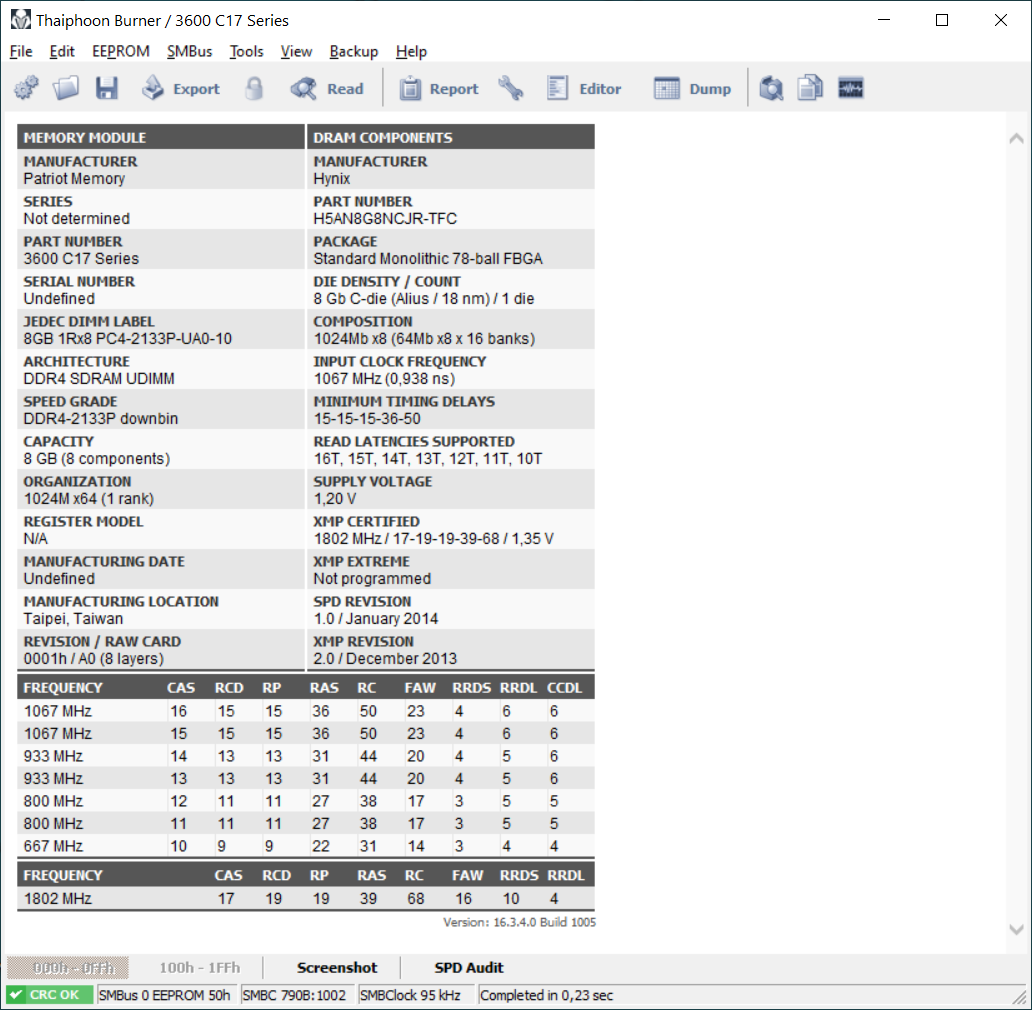Open the SMBus menu
1032x1010 pixels.
[190, 51]
